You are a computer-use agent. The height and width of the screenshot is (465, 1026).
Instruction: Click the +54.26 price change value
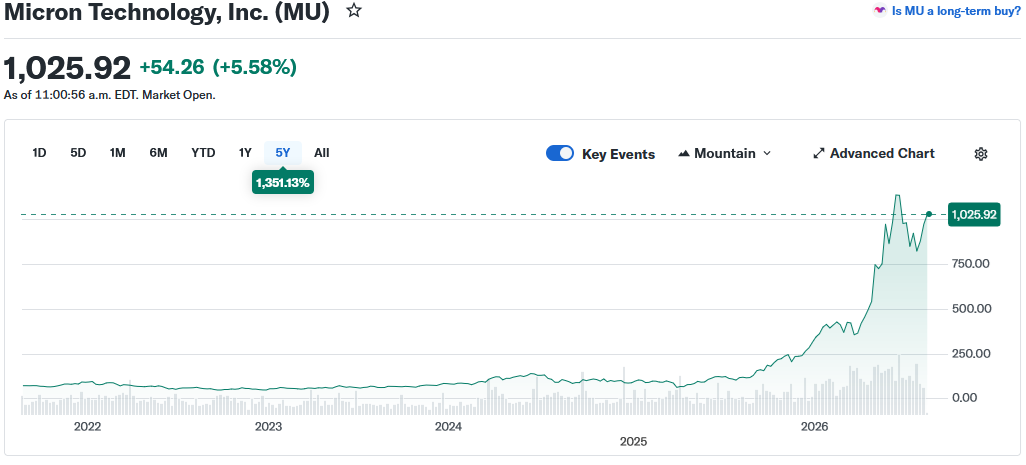(x=171, y=67)
